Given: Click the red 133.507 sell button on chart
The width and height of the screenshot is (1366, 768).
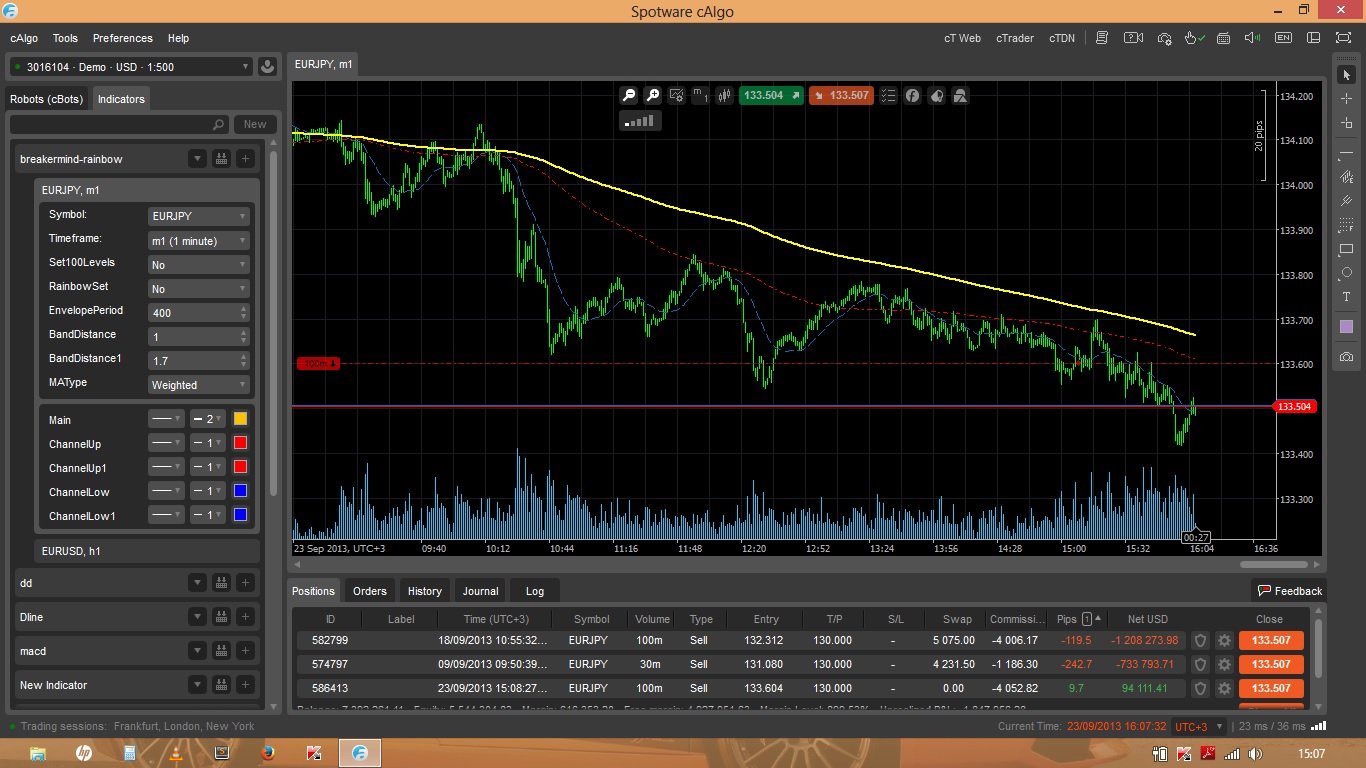Looking at the screenshot, I should point(841,96).
